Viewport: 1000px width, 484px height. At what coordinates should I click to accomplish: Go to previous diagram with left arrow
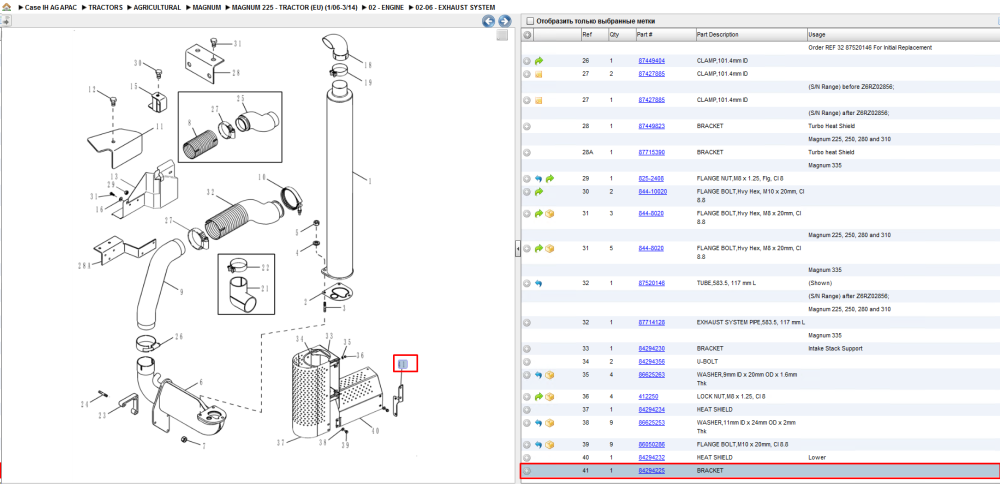pos(489,22)
